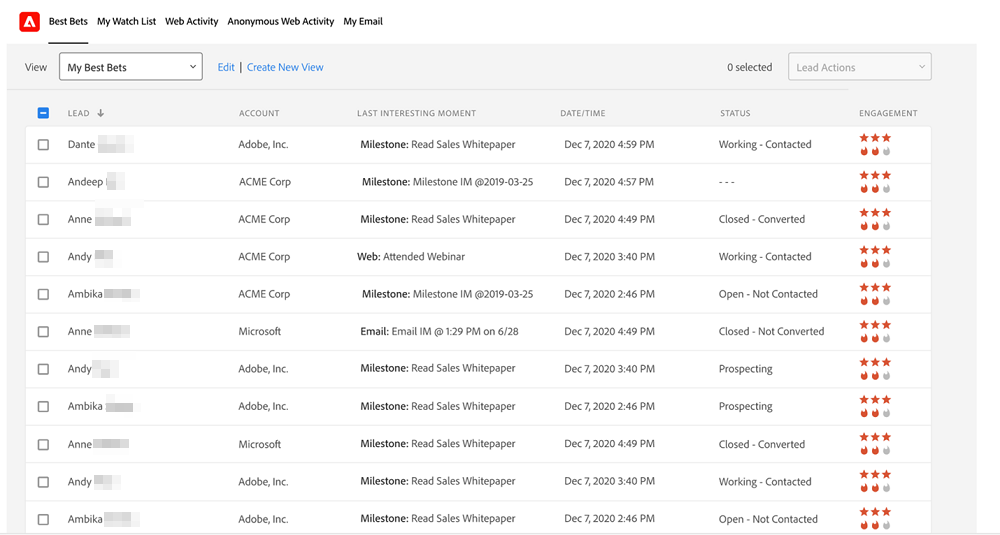The width and height of the screenshot is (1000, 535).
Task: Click the Create New View link
Action: pyautogui.click(x=285, y=67)
